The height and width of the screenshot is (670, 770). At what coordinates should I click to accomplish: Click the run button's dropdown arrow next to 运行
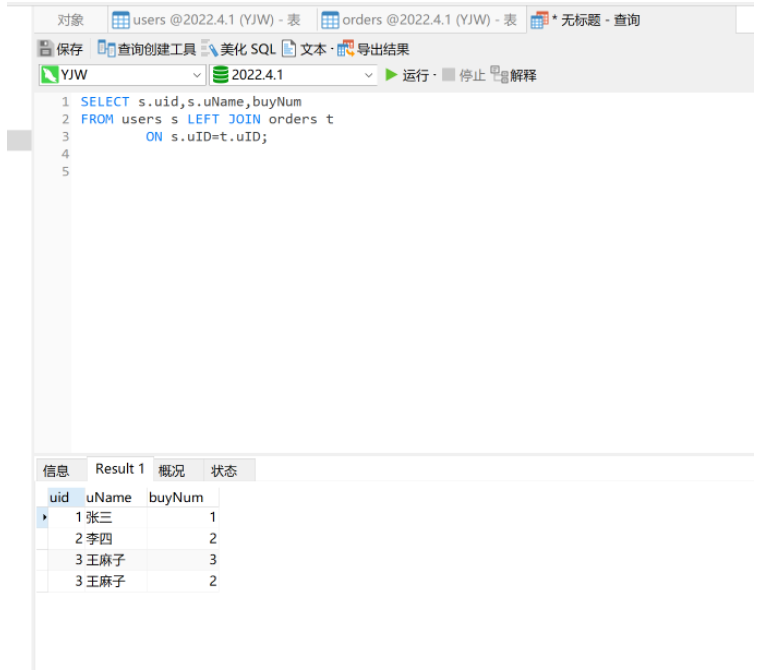point(435,75)
